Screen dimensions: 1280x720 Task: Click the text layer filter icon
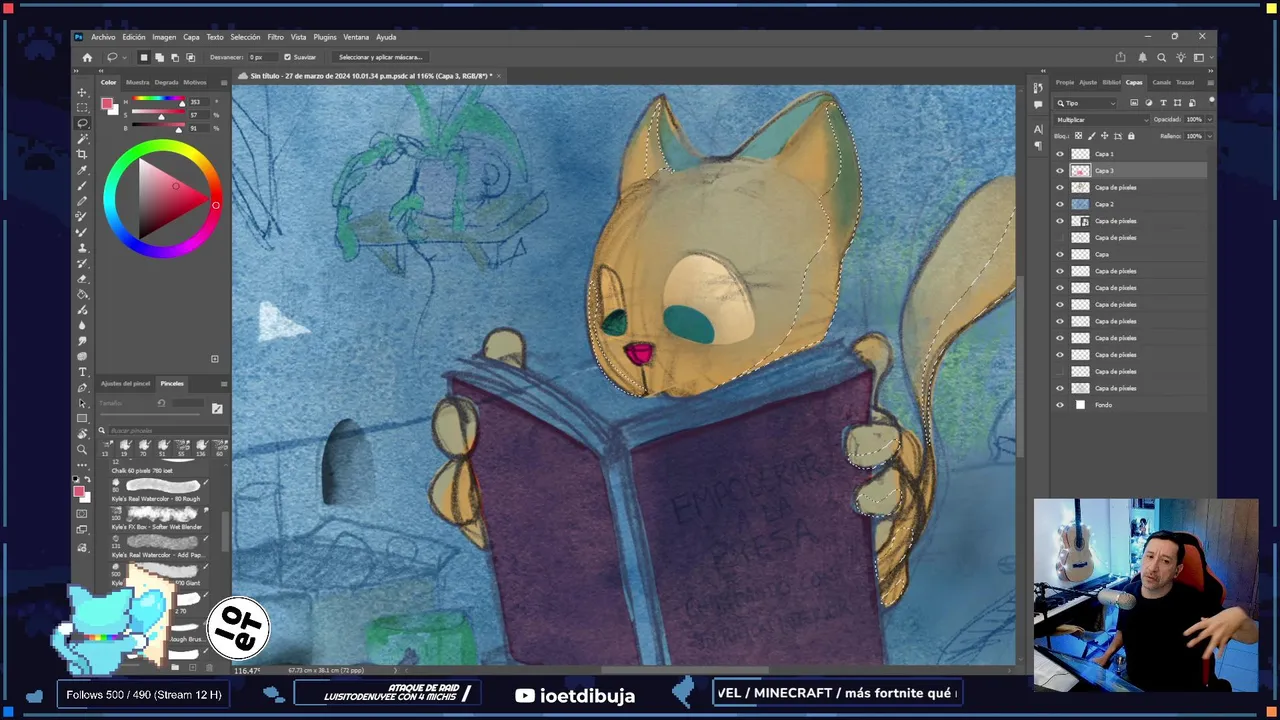point(1163,103)
